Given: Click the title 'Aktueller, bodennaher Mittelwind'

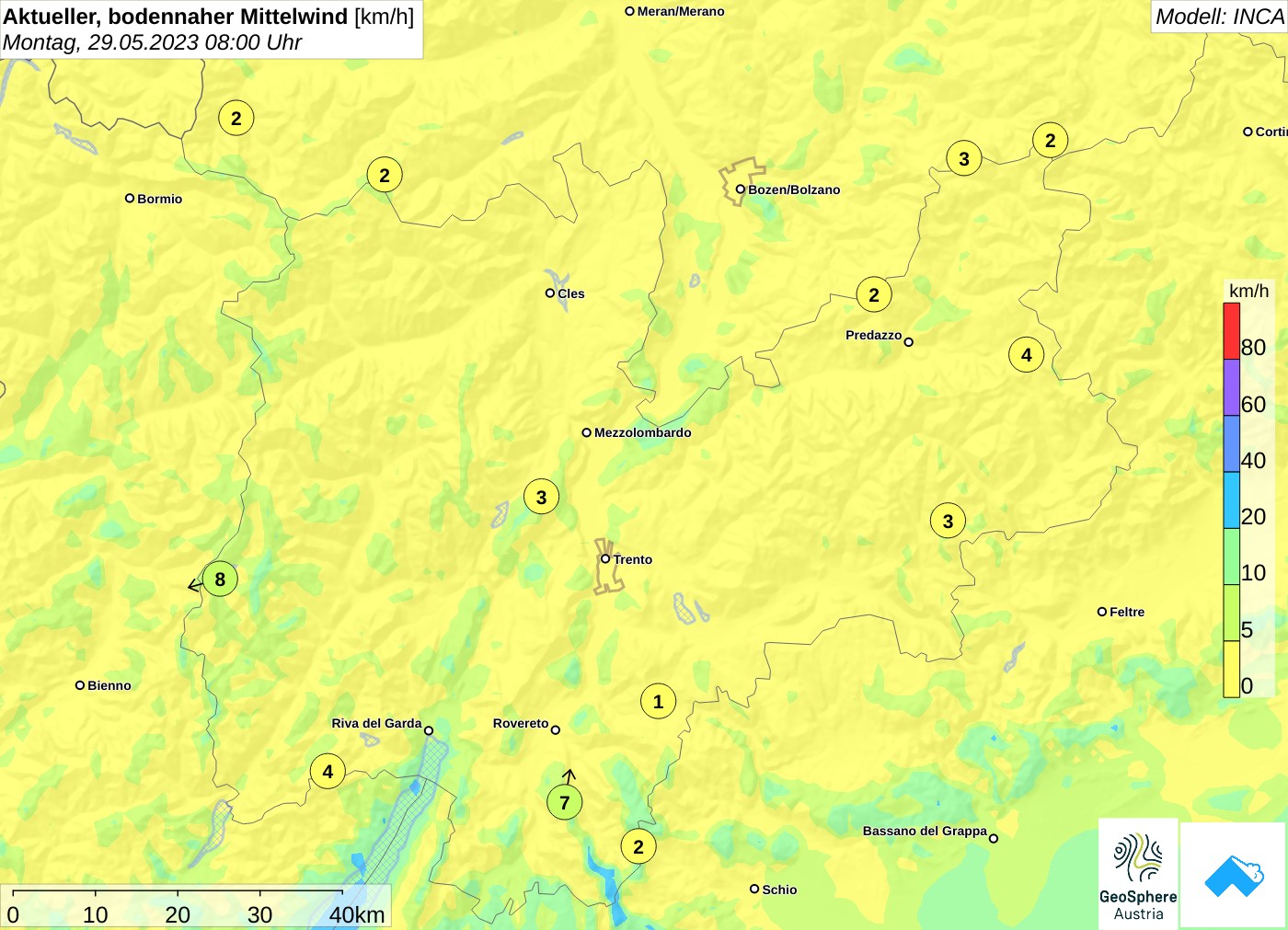Looking at the screenshot, I should tap(176, 16).
